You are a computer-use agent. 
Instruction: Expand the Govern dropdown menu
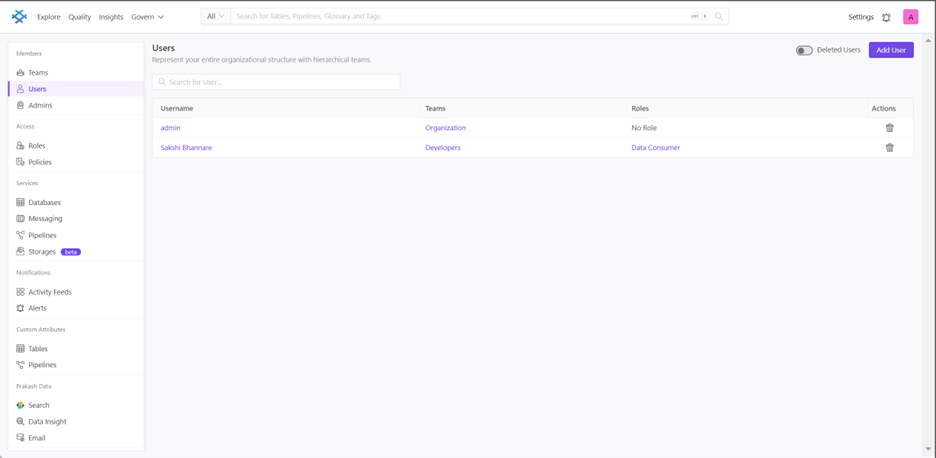point(147,17)
